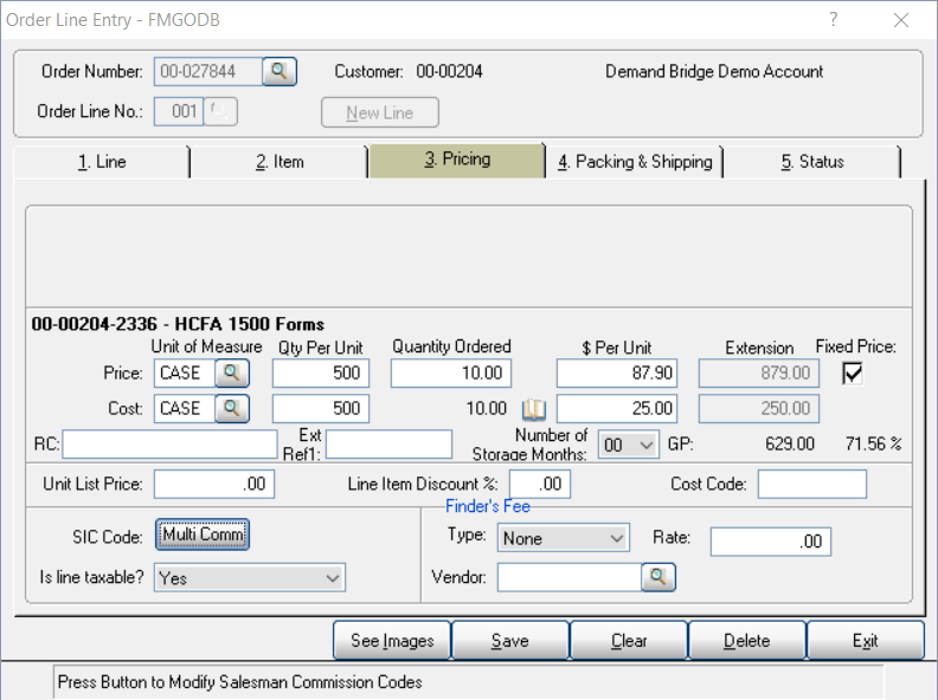This screenshot has height=700, width=938.
Task: Click the New Line button
Action: tap(380, 112)
